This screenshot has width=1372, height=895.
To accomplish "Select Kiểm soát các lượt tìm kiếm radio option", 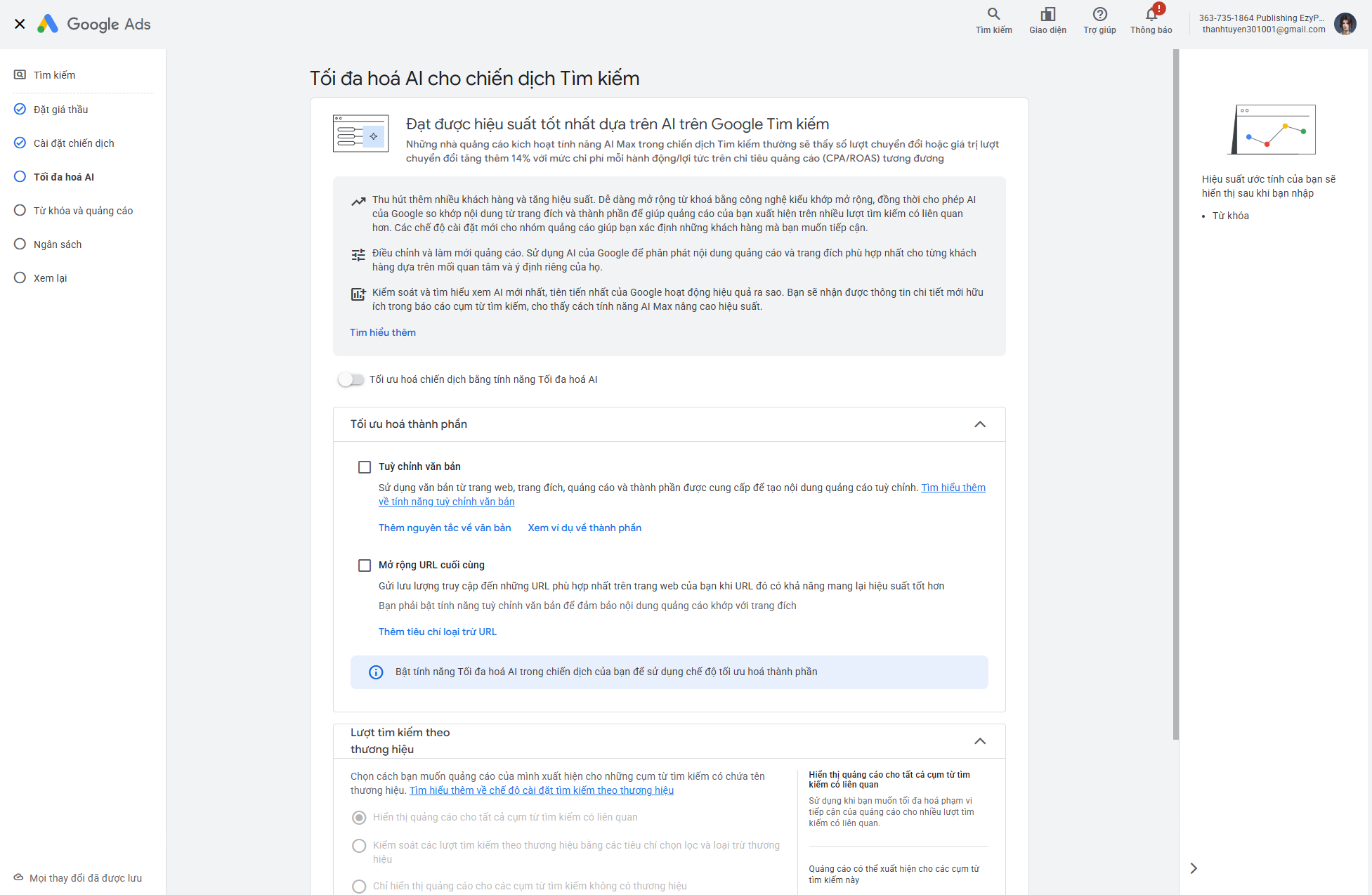I will (x=359, y=846).
